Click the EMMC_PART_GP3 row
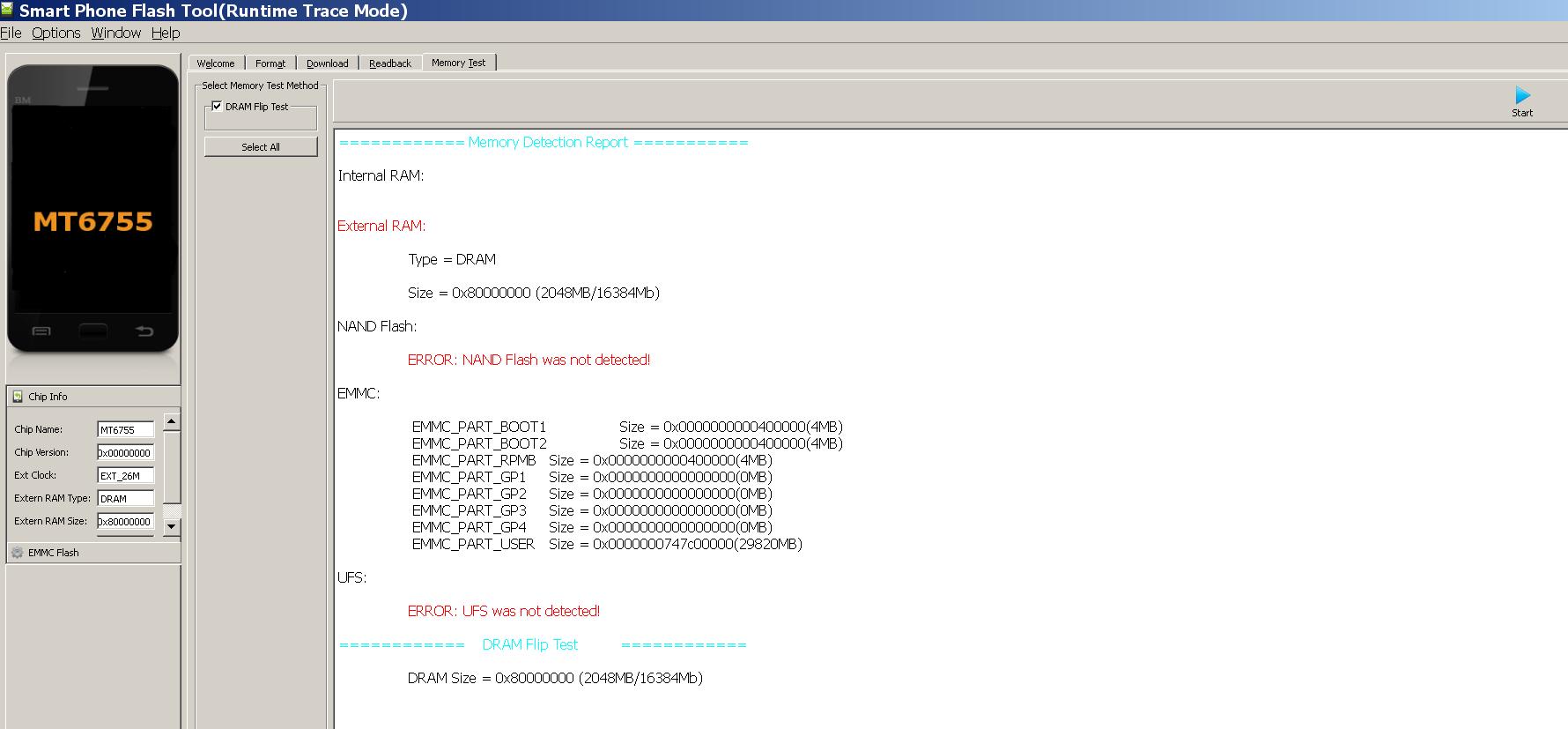The height and width of the screenshot is (729, 1568). 592,510
